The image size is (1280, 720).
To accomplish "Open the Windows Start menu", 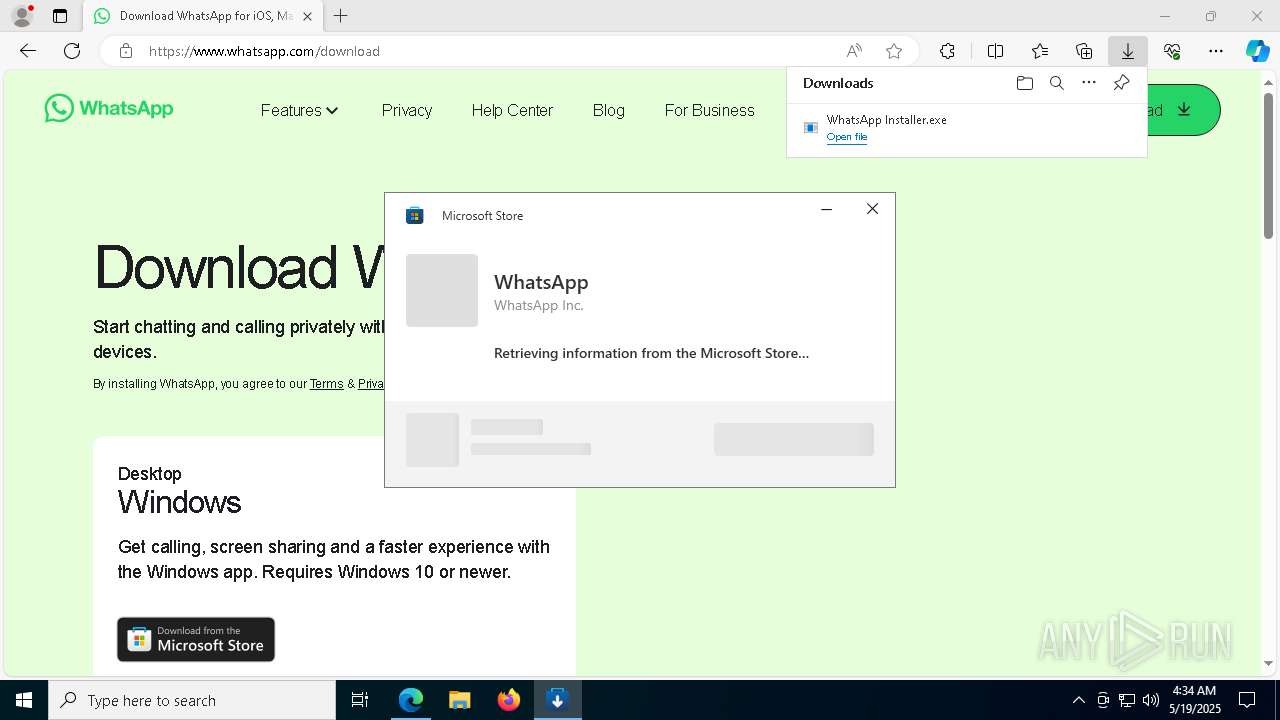I will [24, 700].
